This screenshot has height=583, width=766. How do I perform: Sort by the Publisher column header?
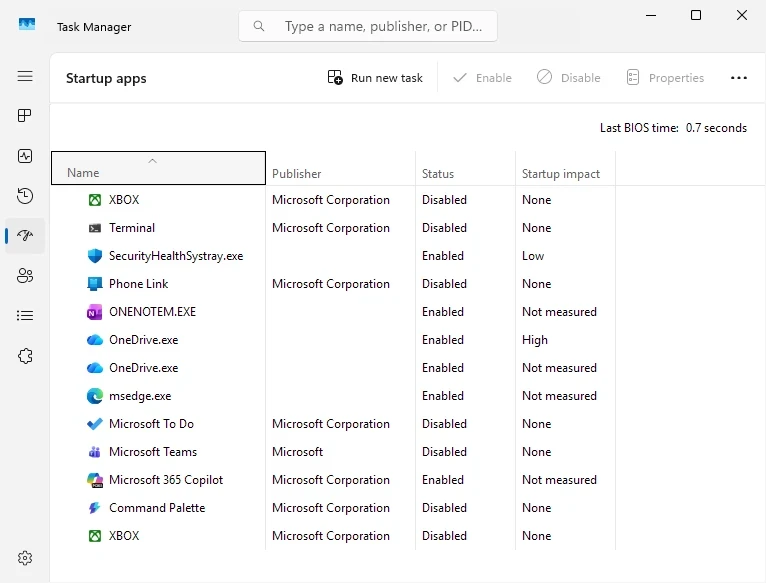340,168
